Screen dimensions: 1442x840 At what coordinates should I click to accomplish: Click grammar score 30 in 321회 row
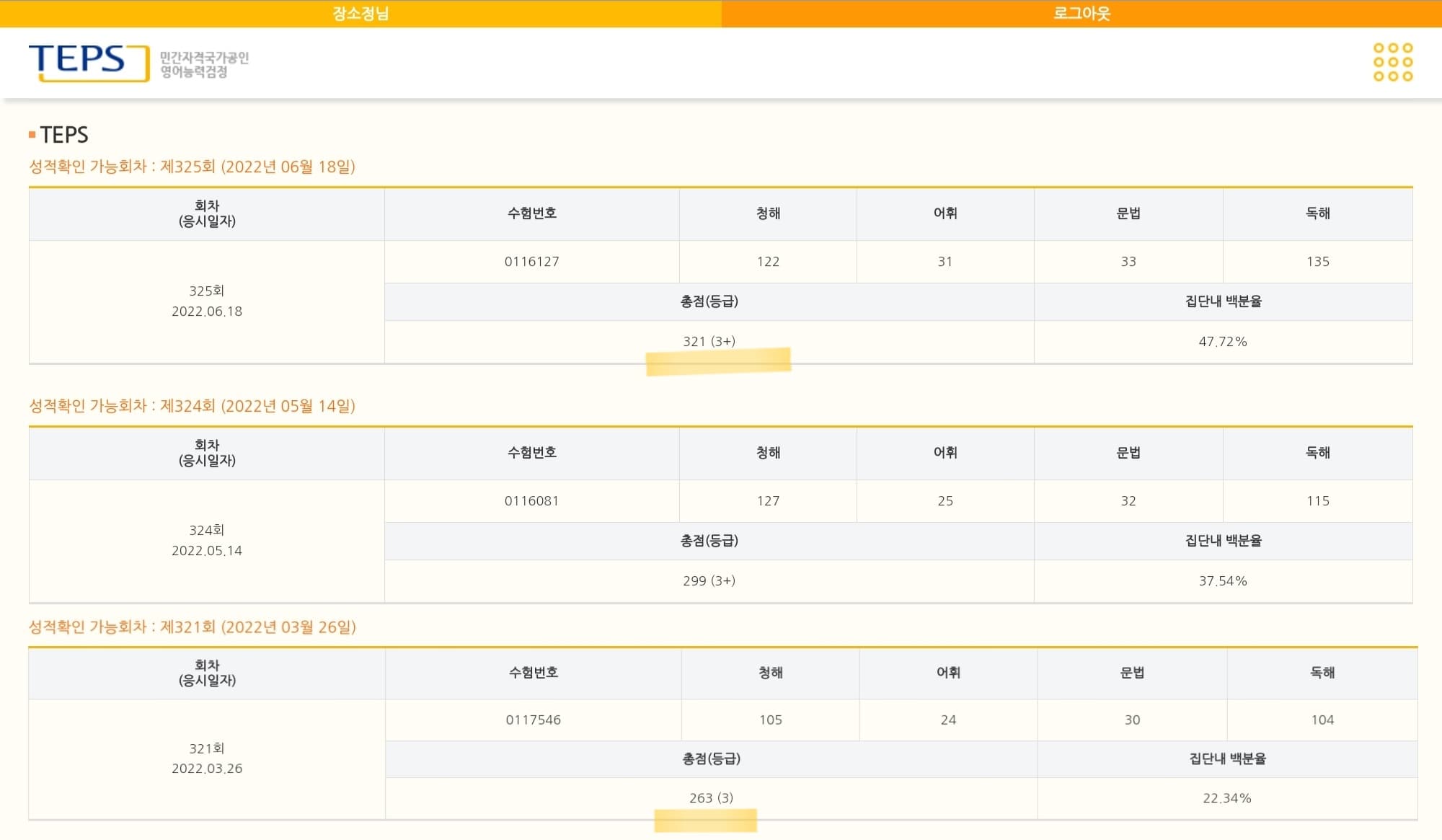(x=1132, y=720)
